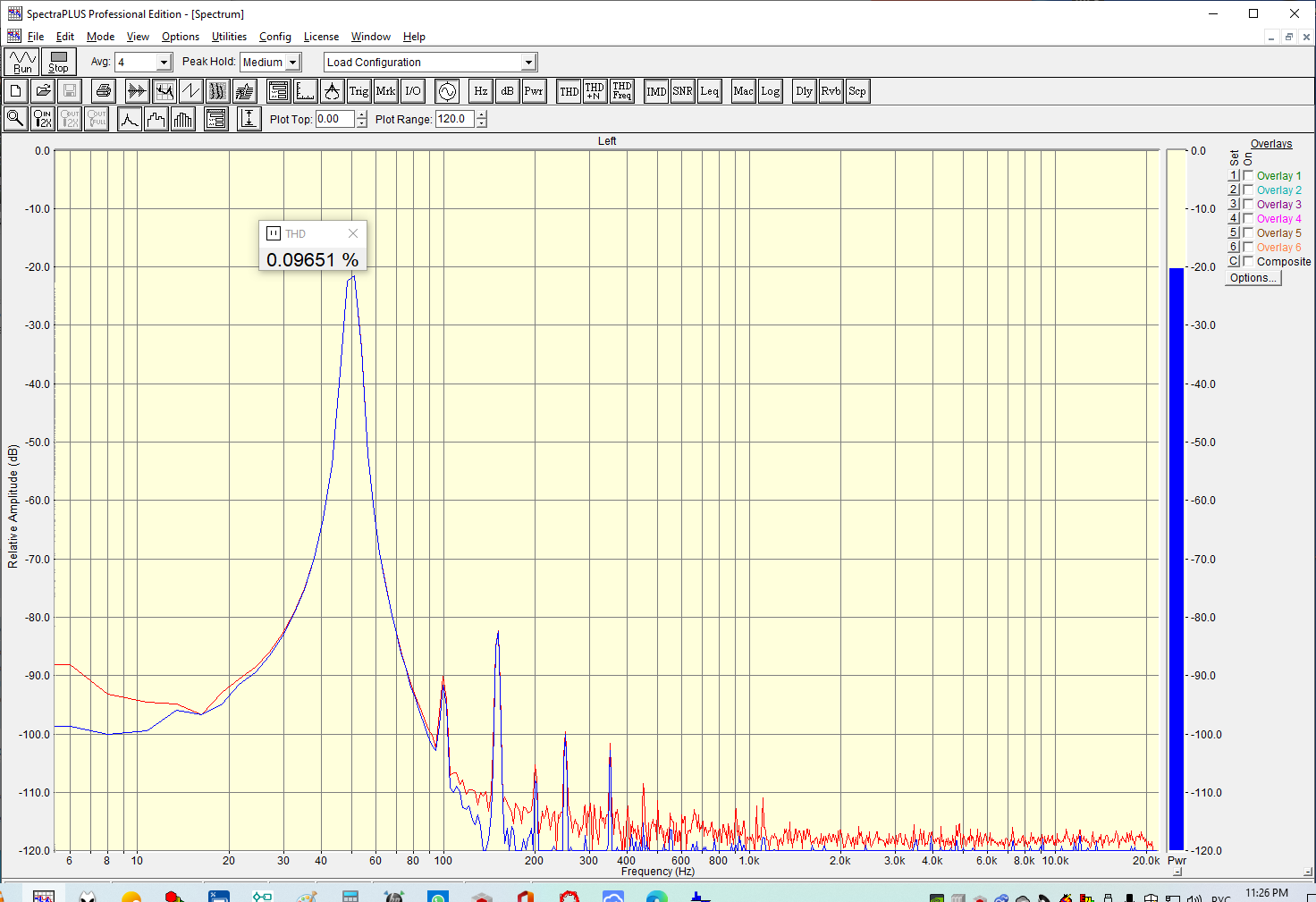Toggle the spectrum view icon

point(164,91)
